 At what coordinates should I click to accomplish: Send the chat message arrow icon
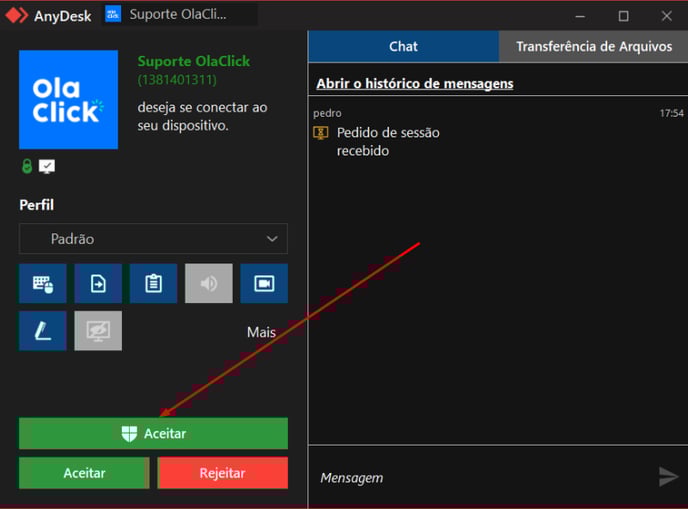point(668,477)
